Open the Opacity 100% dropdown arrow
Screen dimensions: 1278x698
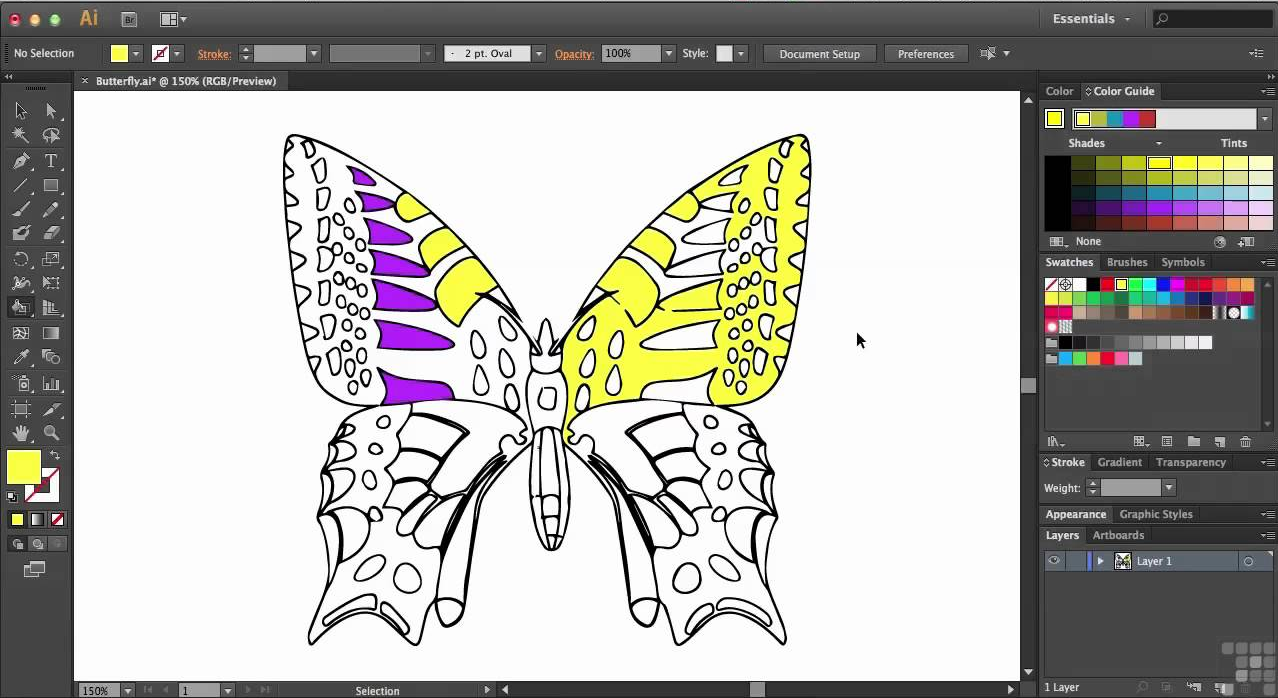click(x=668, y=54)
